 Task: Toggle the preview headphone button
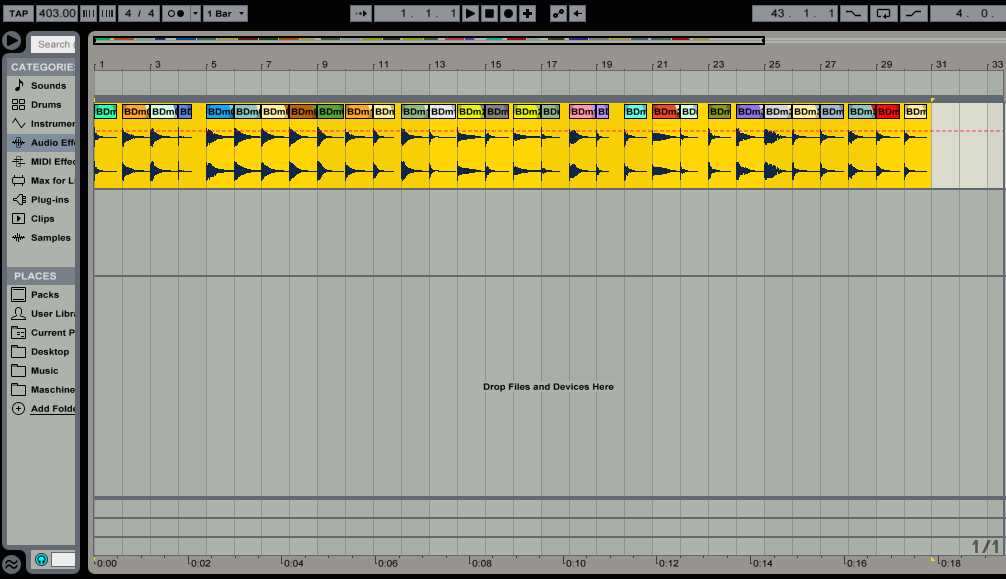pos(41,560)
